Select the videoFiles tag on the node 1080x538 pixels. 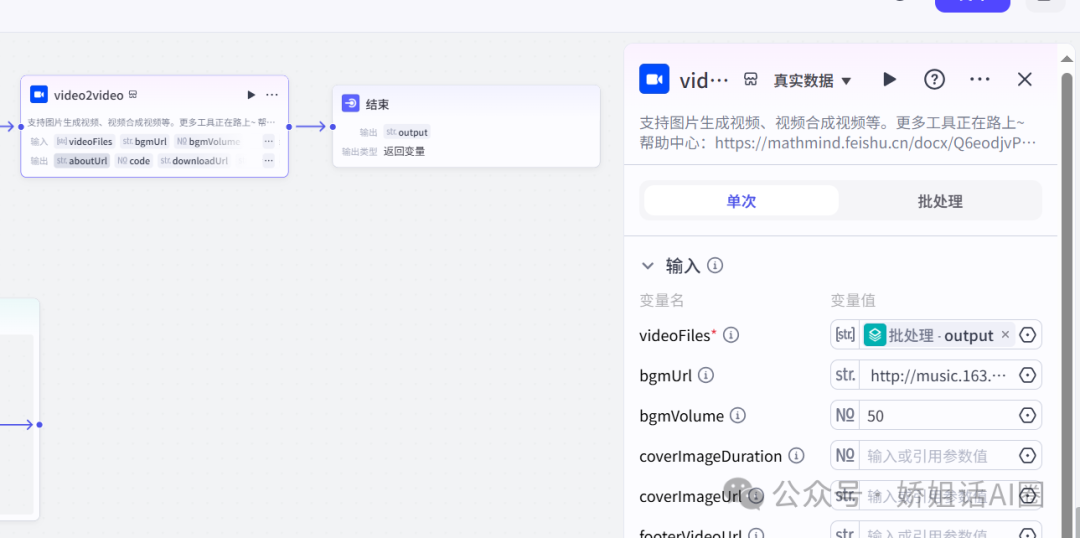(x=84, y=141)
